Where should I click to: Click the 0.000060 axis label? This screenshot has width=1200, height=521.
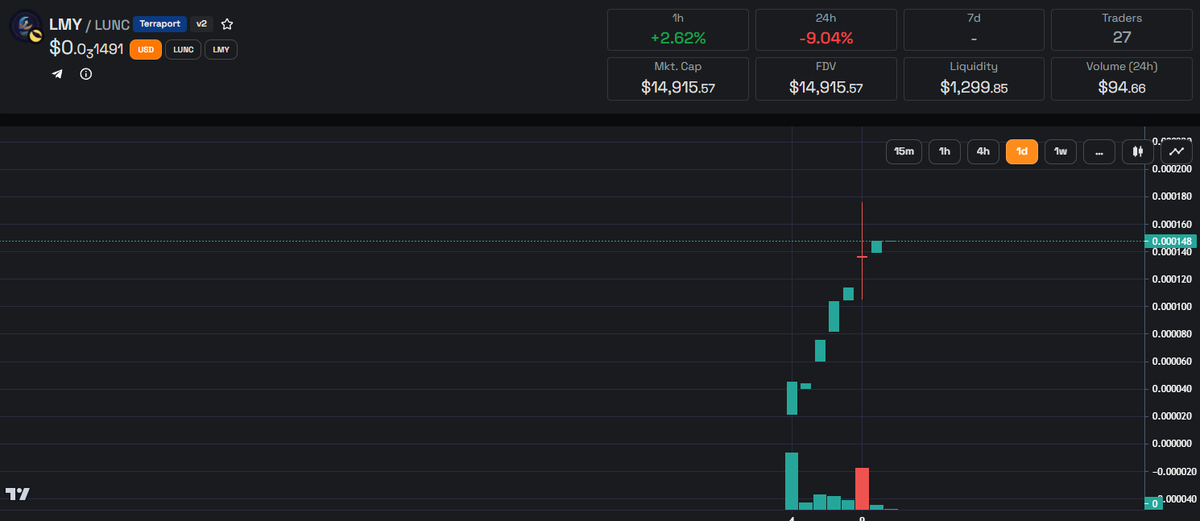1171,361
